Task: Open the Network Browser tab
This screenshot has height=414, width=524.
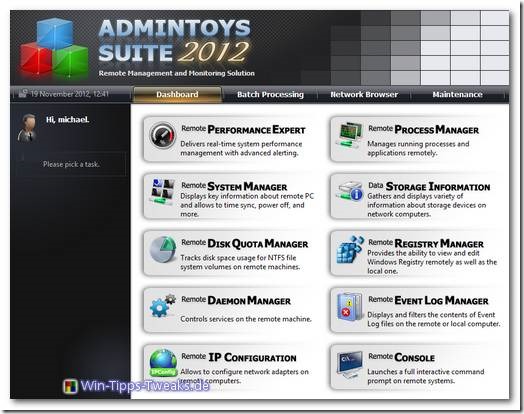Action: 364,95
